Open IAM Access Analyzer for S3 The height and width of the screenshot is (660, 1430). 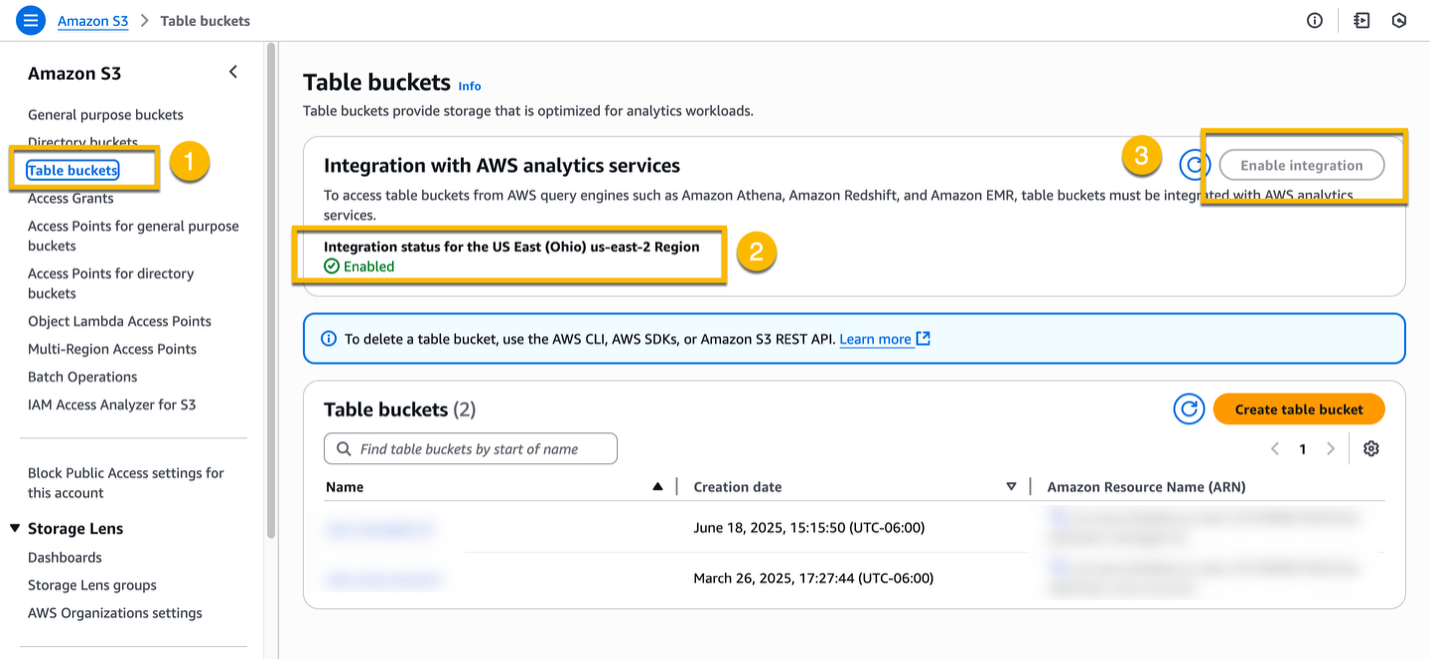point(110,404)
